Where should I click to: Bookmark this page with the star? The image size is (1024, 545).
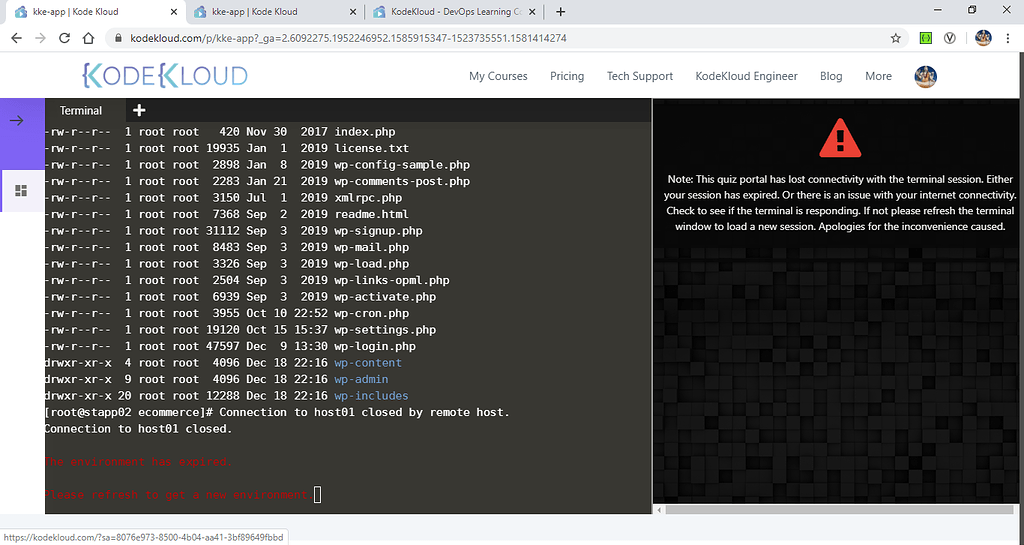(895, 39)
